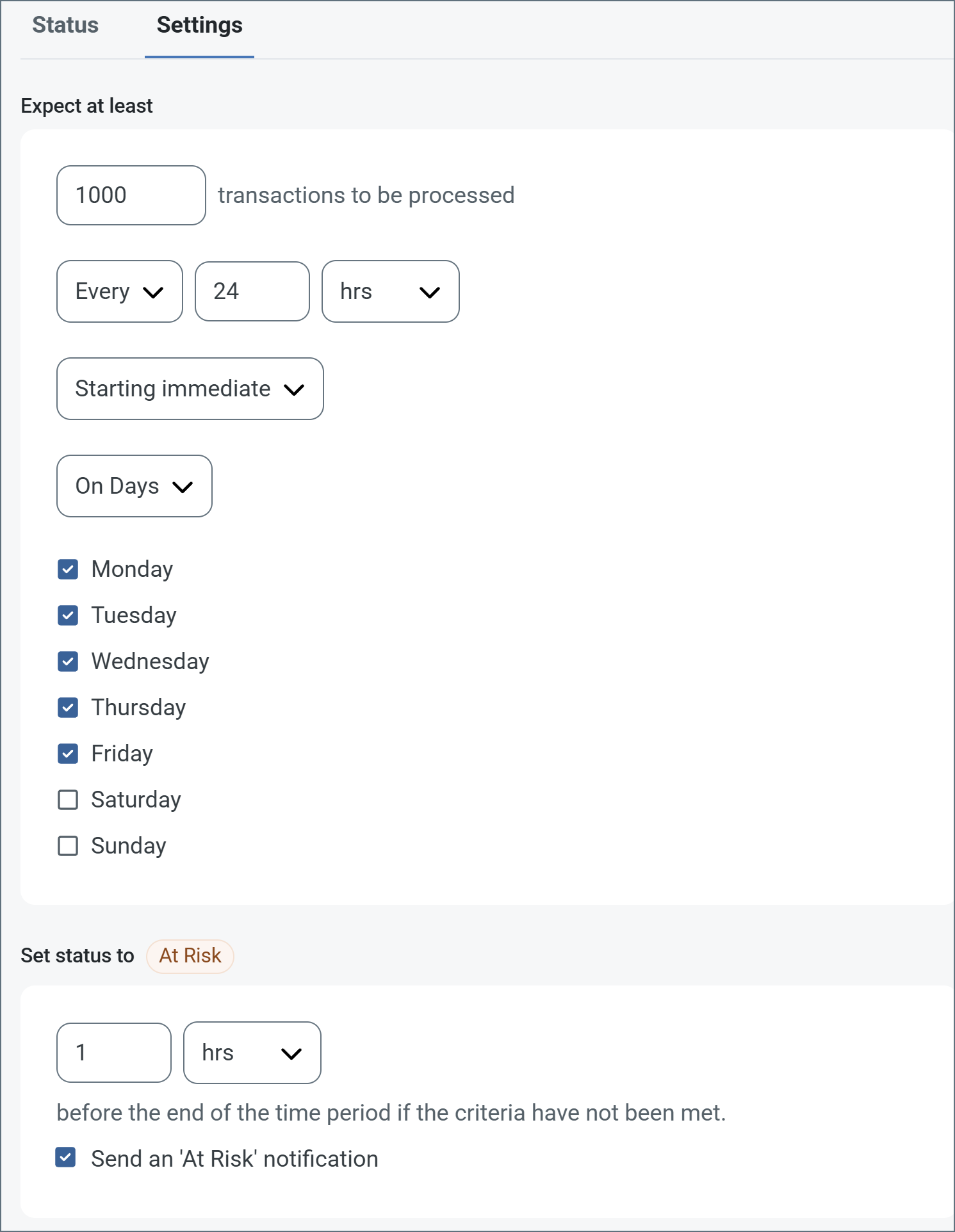The image size is (955, 1232).
Task: Disable the Thursday checkbox
Action: [68, 708]
